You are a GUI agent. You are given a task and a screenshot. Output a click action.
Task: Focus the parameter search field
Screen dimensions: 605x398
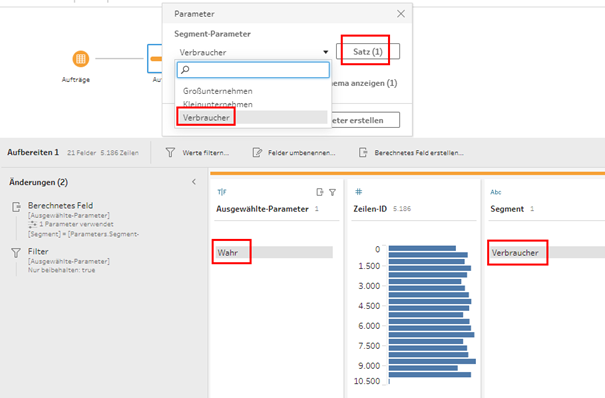253,70
